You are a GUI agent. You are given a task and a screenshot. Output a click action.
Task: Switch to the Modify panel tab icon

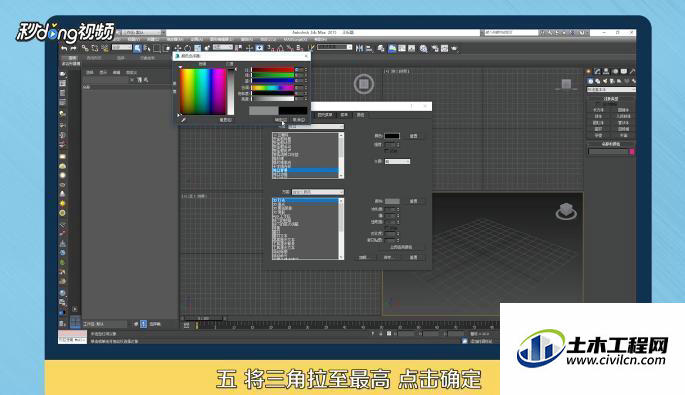pos(597,71)
